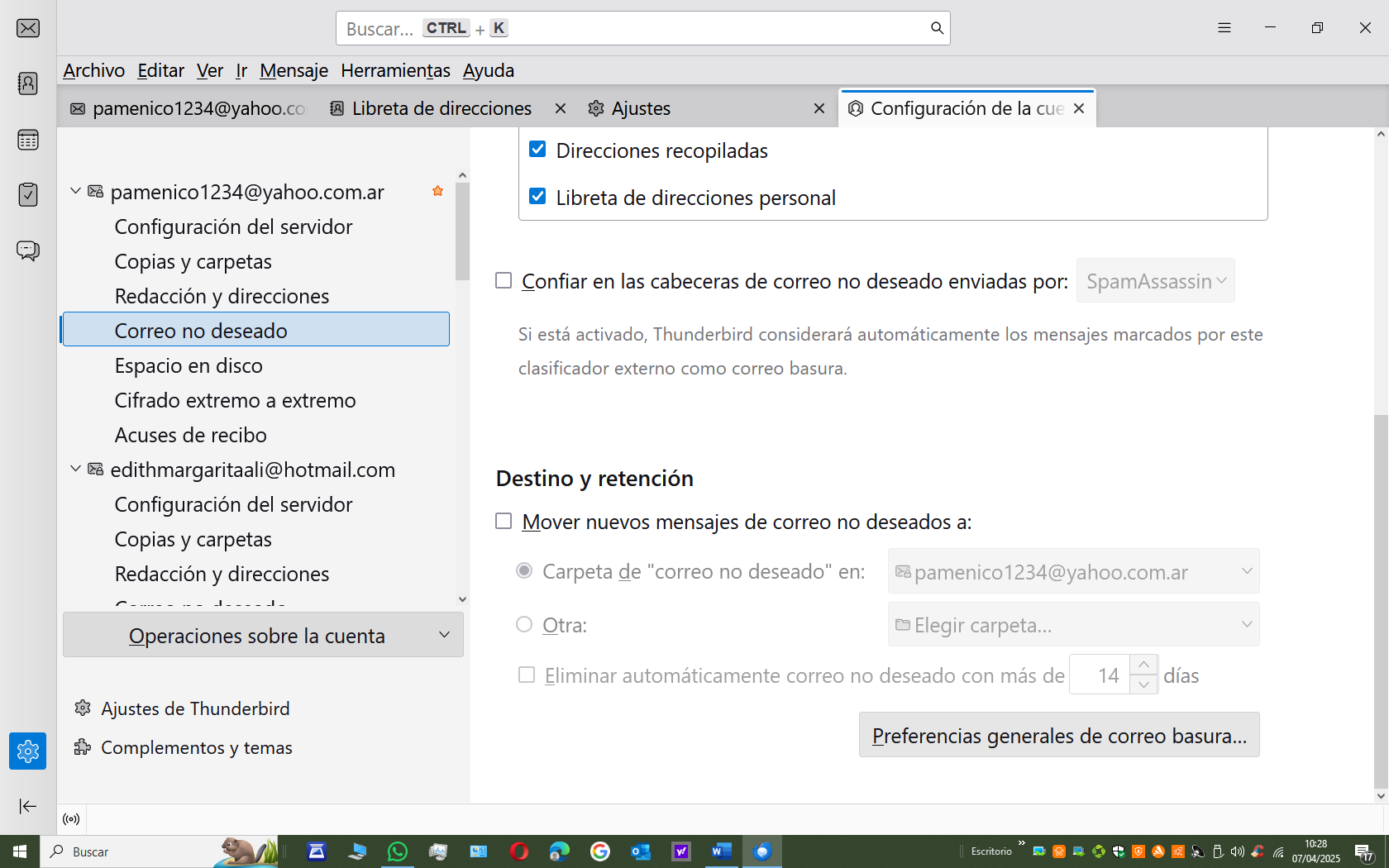Viewport: 1389px width, 868px height.
Task: Close the Configuración de la cuenta tab
Action: (x=1079, y=108)
